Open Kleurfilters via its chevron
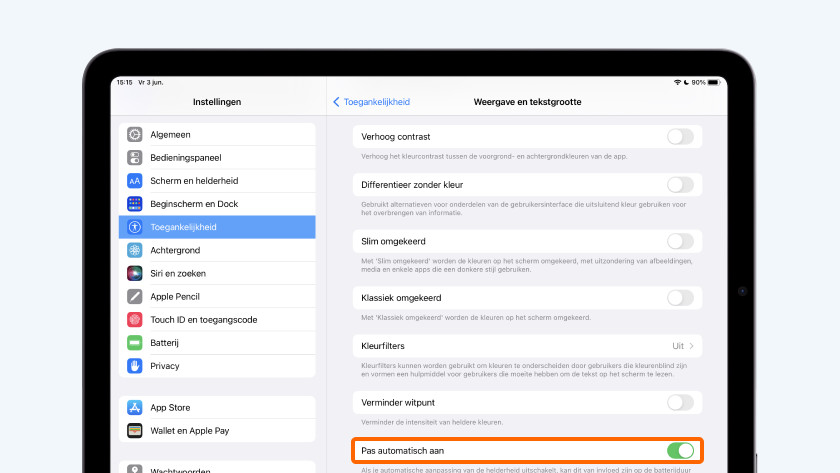This screenshot has height=473, width=840. point(692,346)
